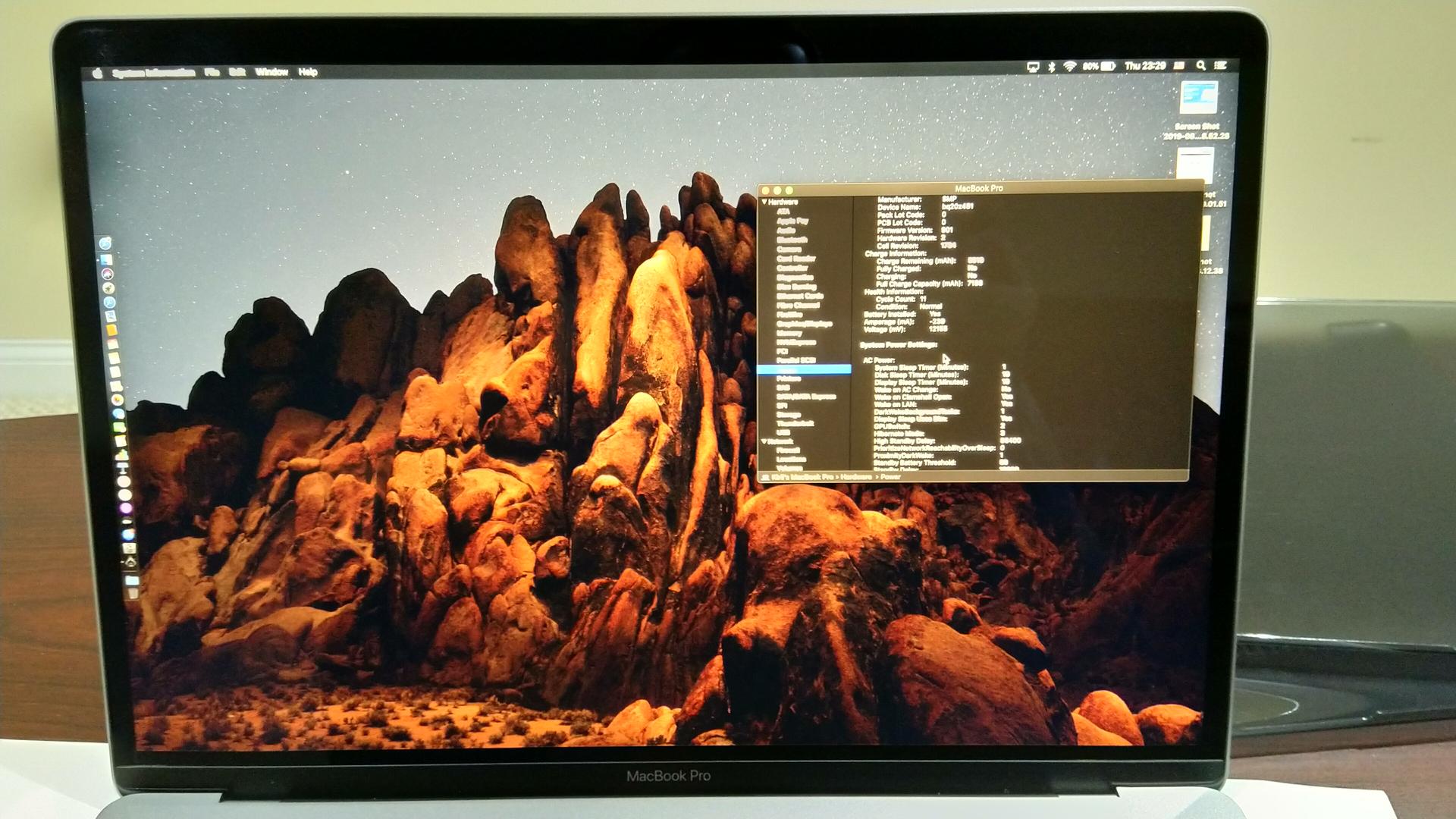Open the Wi-Fi status menu
The height and width of the screenshot is (819, 1456).
(x=1070, y=67)
